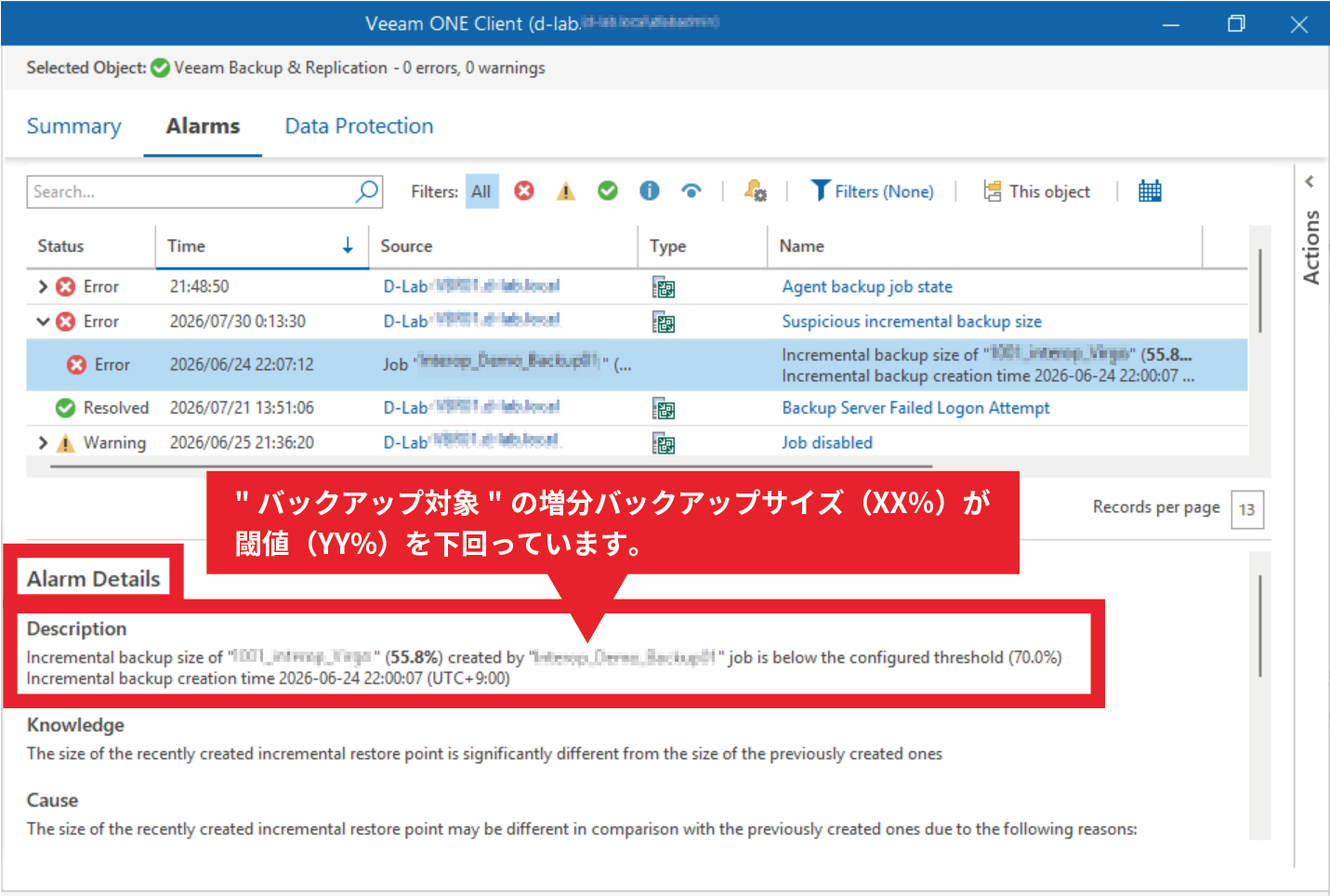Toggle the yellow Warning filter icon
Viewport: 1330px width, 896px height.
coord(566,191)
